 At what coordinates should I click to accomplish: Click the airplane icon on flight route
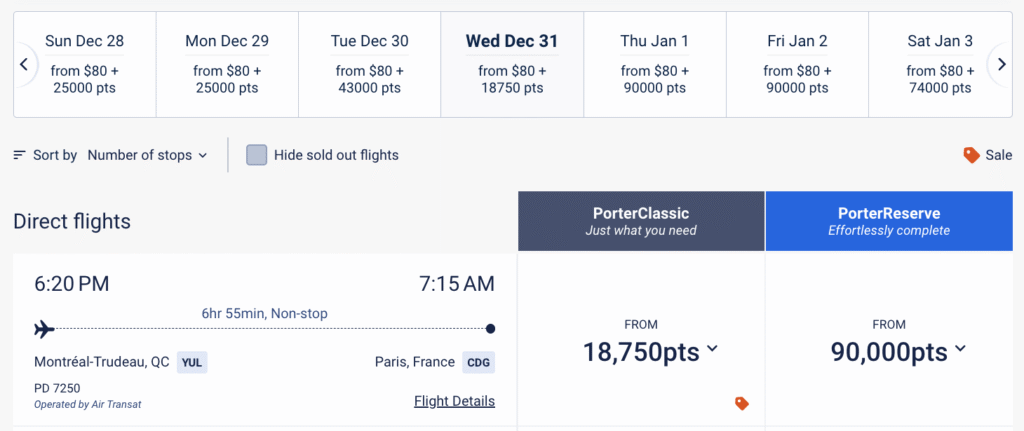coord(44,328)
